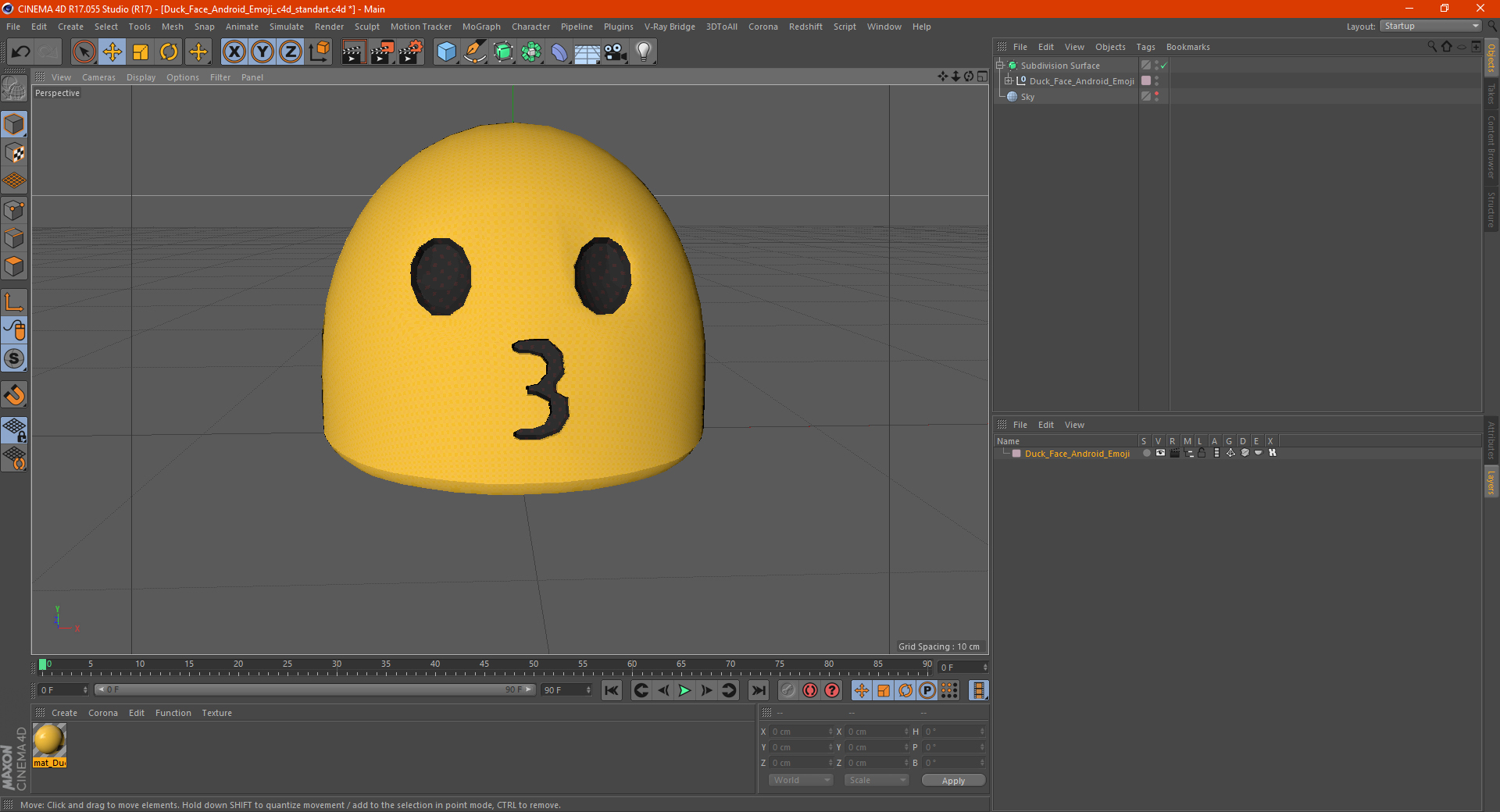Switch to Polygons mode in left toolbar
1500x812 pixels.
[x=14, y=266]
